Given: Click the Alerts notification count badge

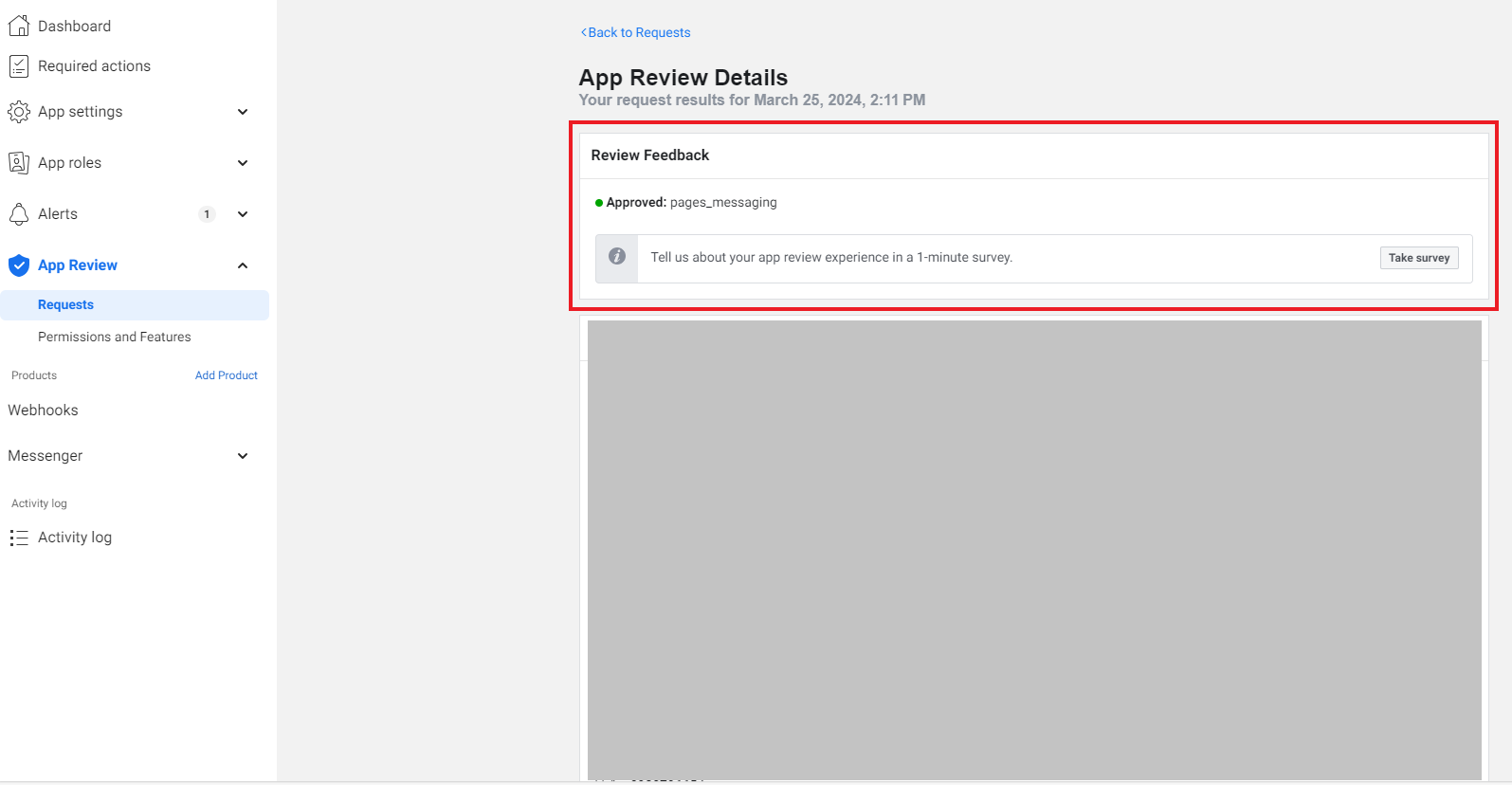Looking at the screenshot, I should (207, 214).
